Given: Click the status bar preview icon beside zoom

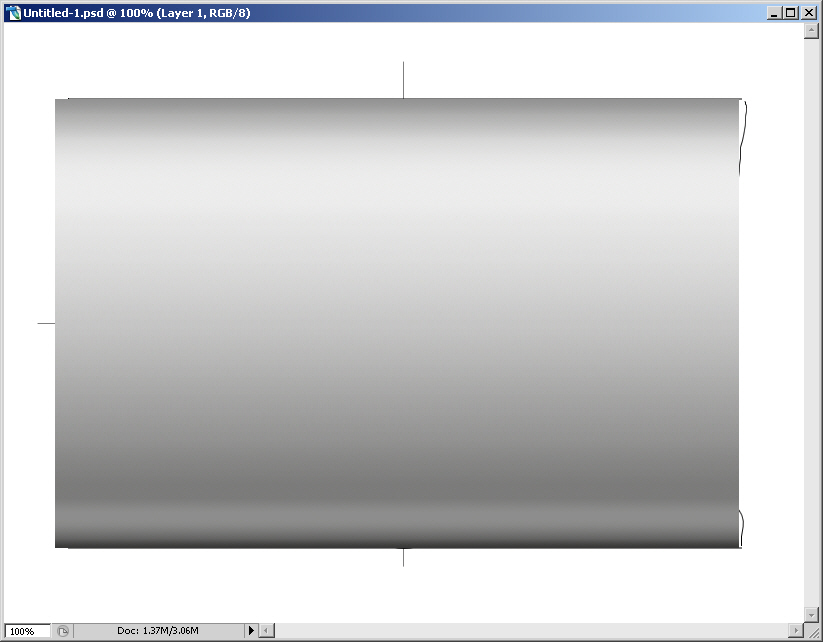Looking at the screenshot, I should [x=62, y=631].
